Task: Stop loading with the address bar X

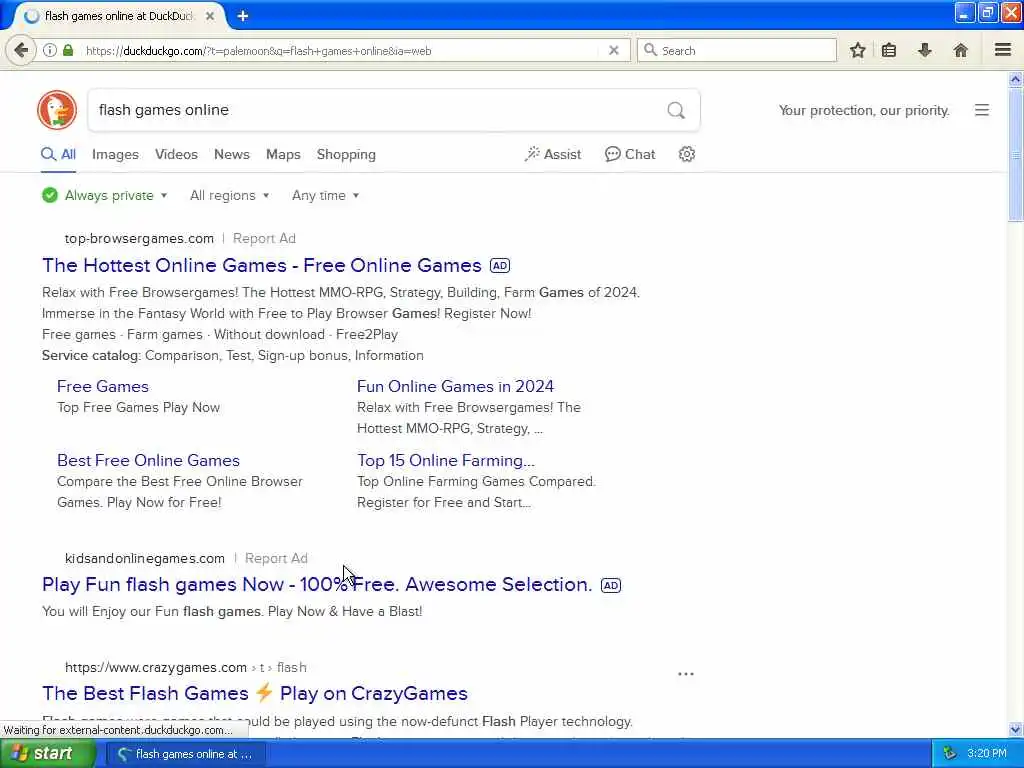Action: point(613,50)
